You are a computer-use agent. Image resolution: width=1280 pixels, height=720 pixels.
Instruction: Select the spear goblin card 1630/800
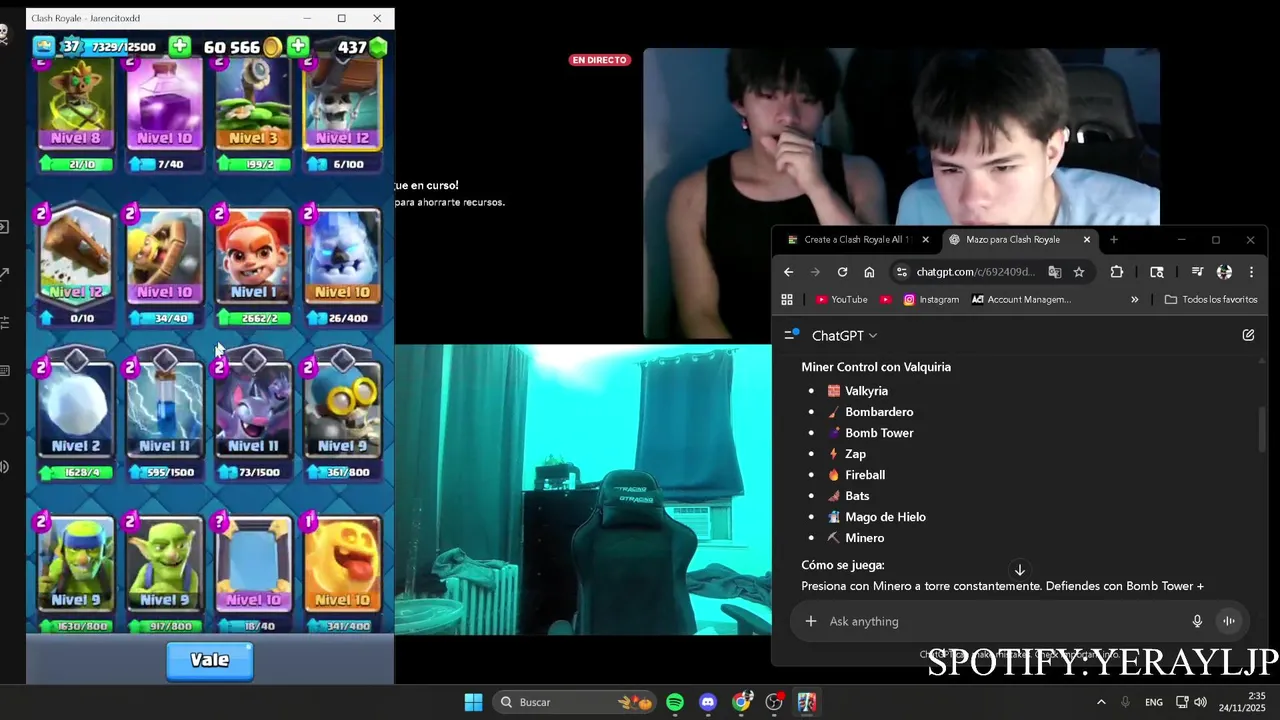pos(76,564)
